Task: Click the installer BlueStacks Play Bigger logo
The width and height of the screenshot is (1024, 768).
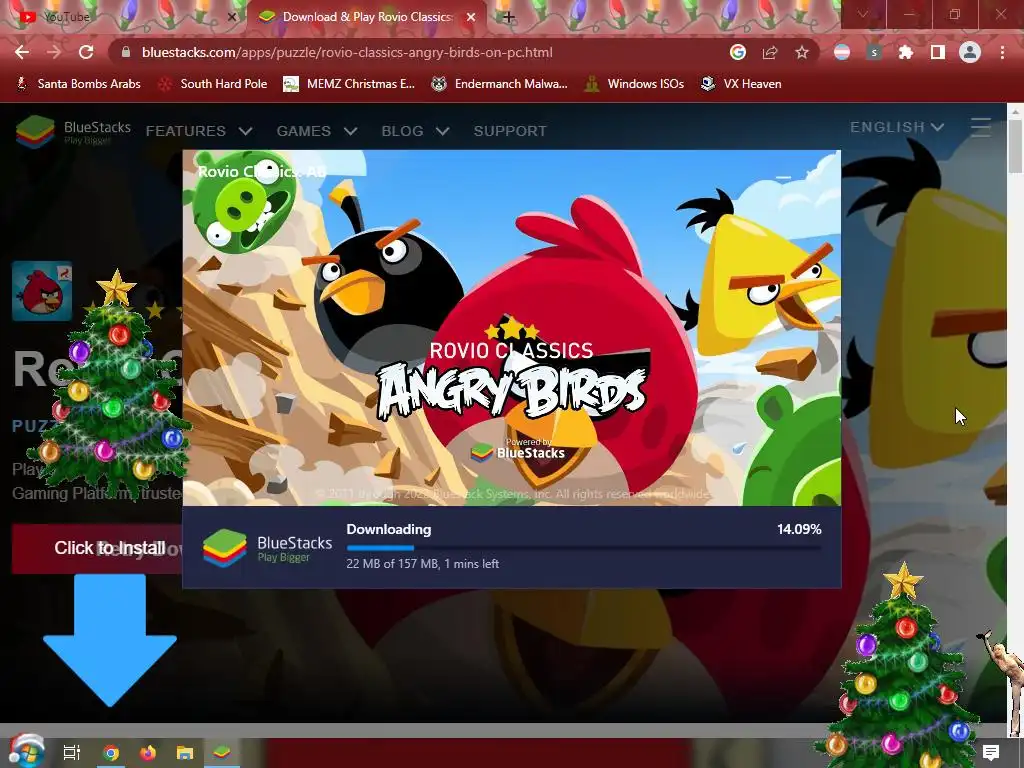Action: (x=267, y=549)
